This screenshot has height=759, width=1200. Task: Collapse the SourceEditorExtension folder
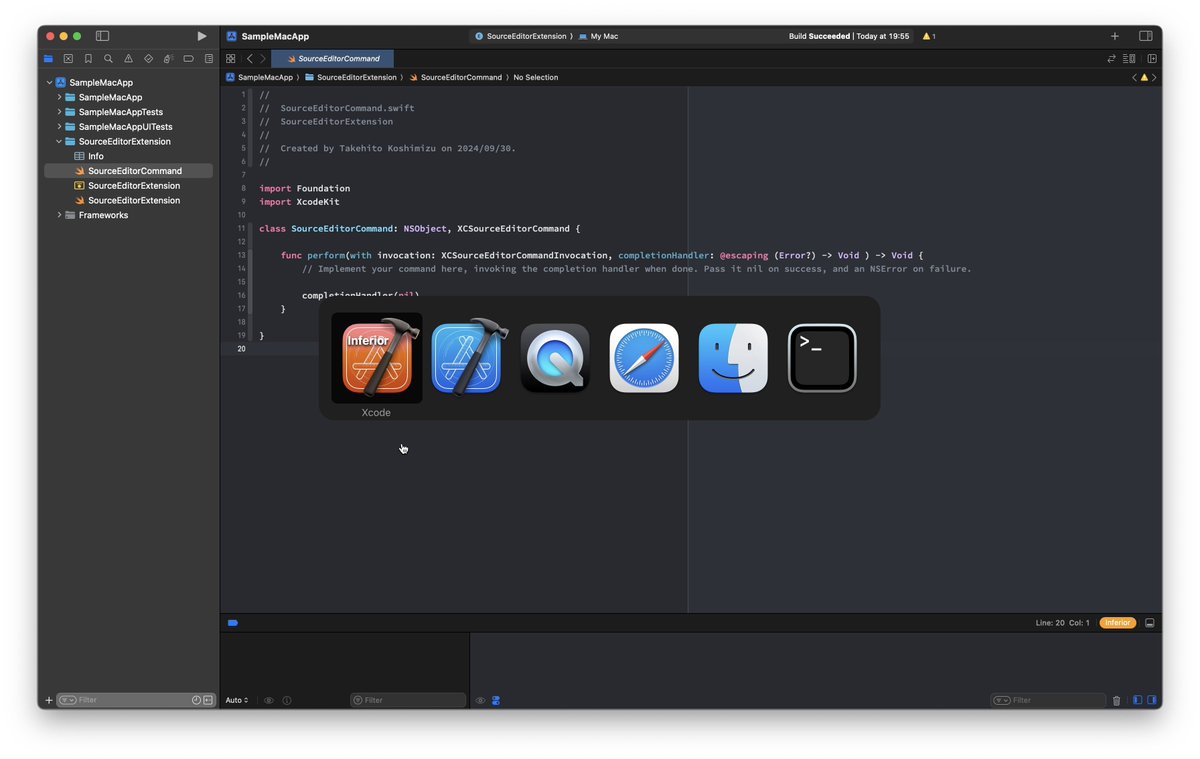click(x=59, y=142)
